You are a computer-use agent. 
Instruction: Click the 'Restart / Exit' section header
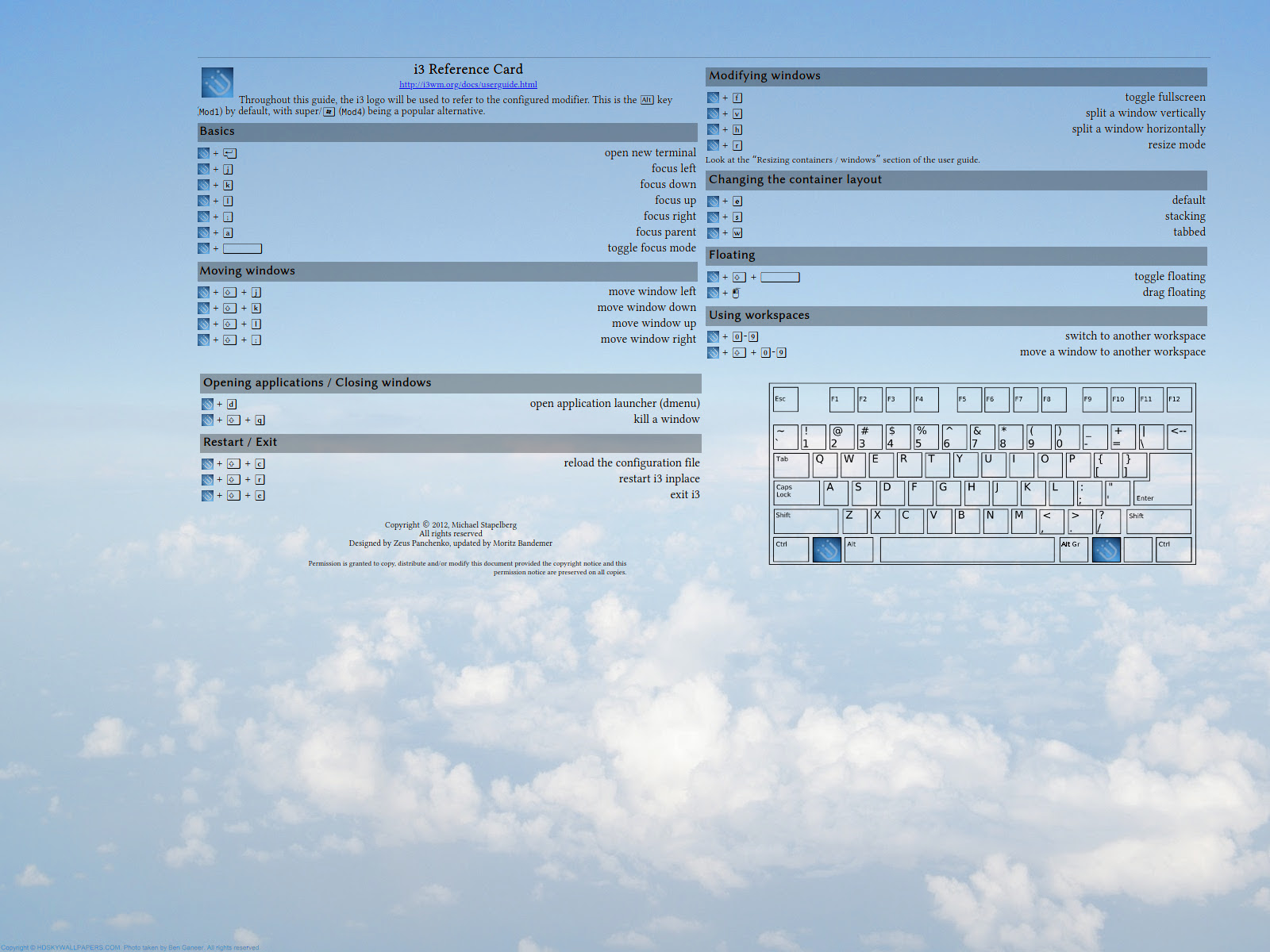(240, 443)
